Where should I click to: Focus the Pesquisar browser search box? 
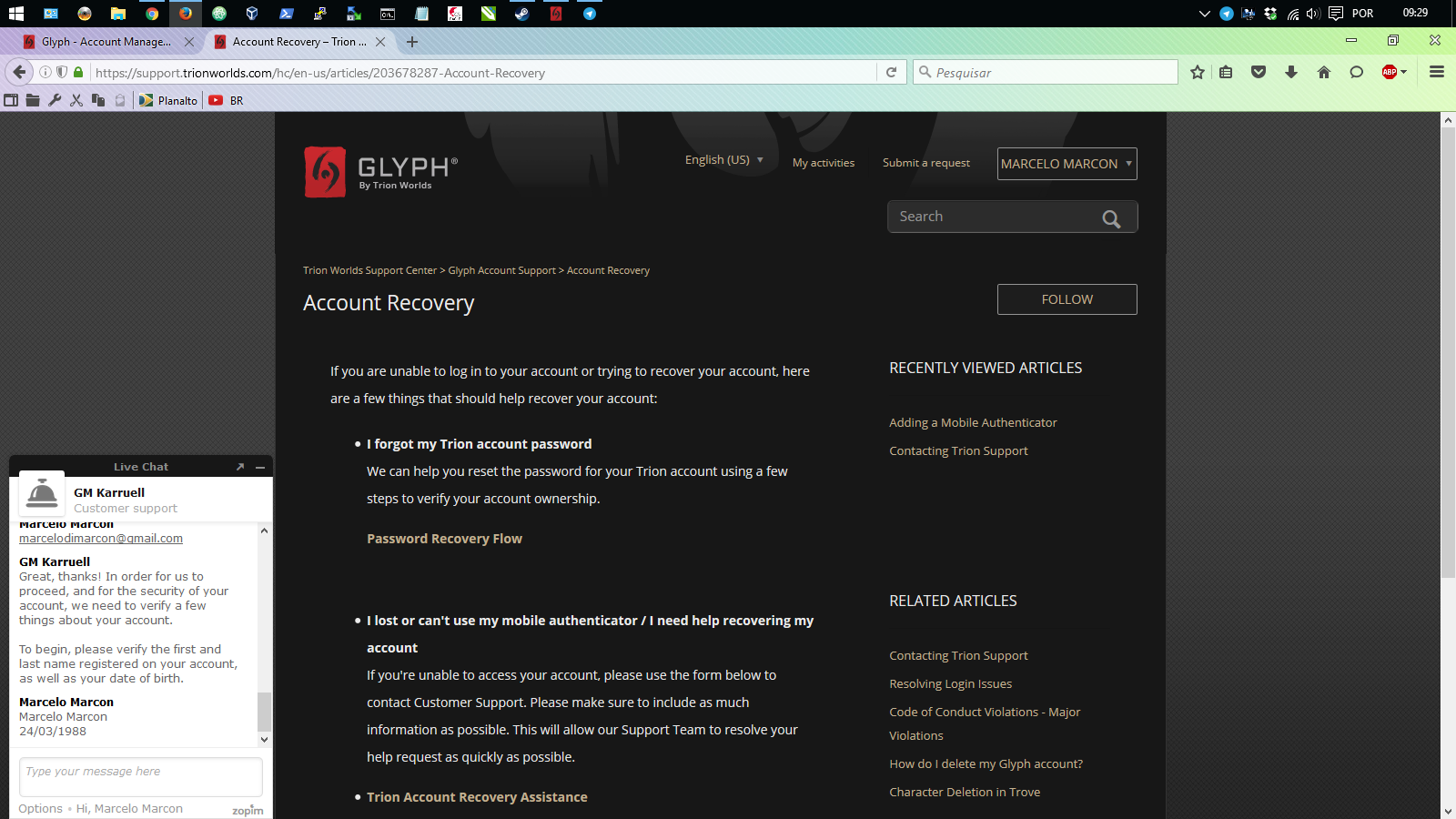click(1046, 73)
